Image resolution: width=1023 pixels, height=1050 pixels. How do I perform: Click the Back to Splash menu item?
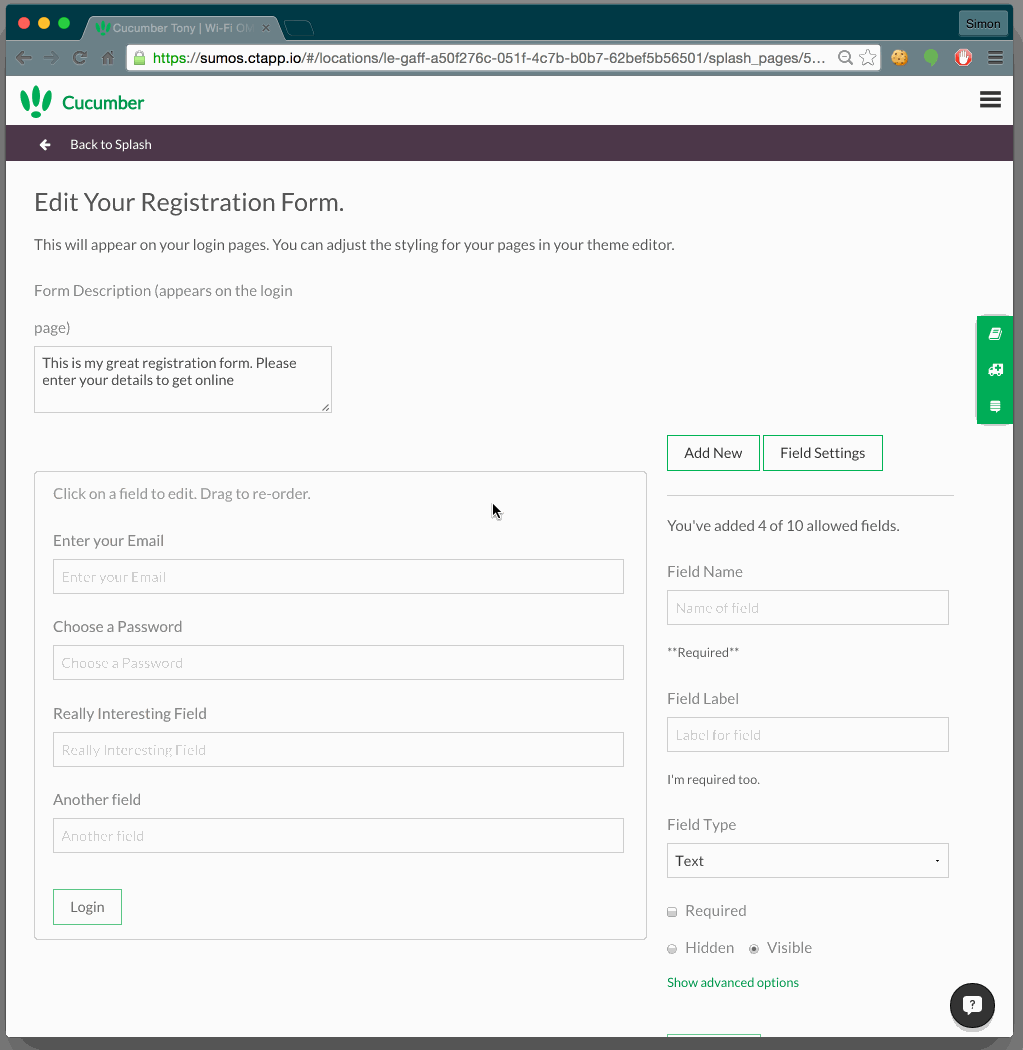[x=110, y=144]
